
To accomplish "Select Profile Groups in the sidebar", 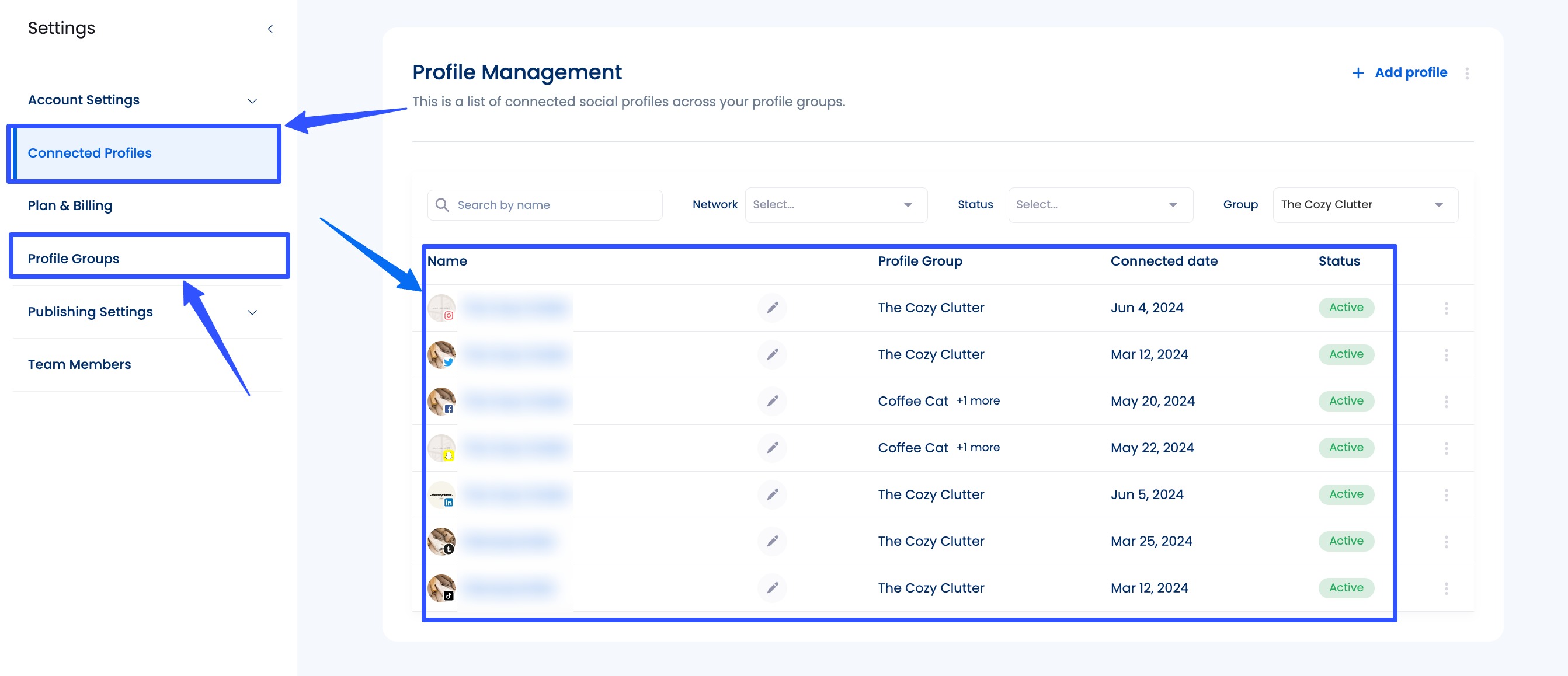I will click(x=73, y=258).
